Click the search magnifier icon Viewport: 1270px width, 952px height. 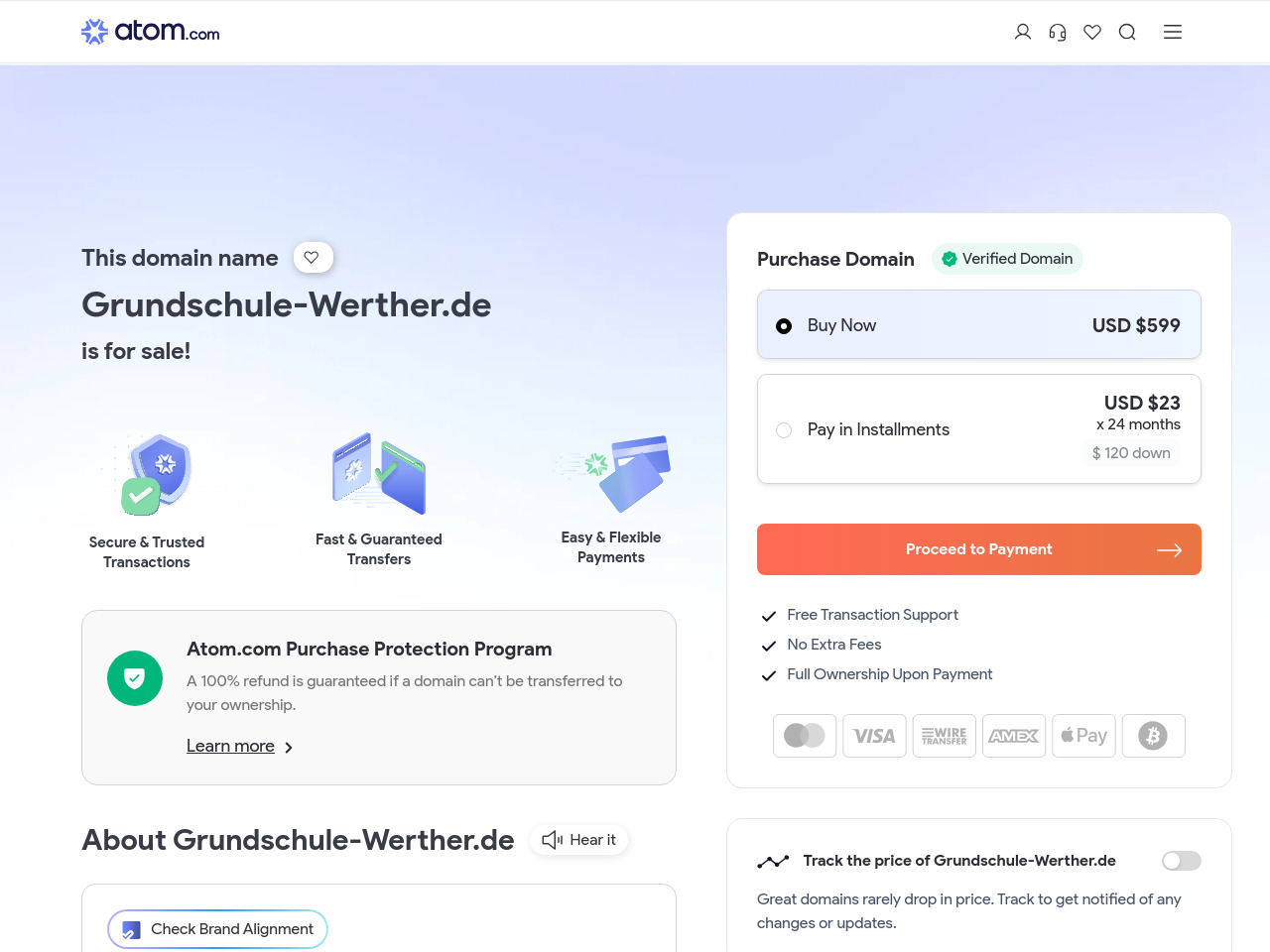pos(1127,32)
